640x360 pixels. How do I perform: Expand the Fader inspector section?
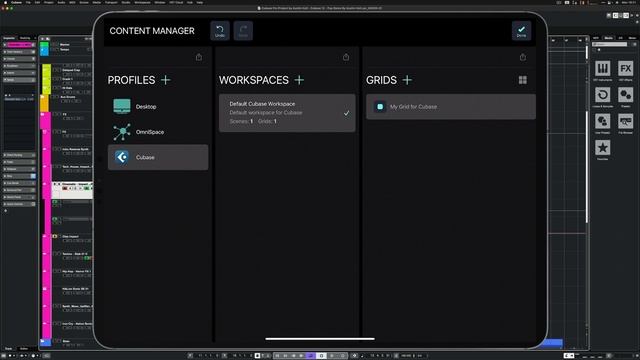19,162
